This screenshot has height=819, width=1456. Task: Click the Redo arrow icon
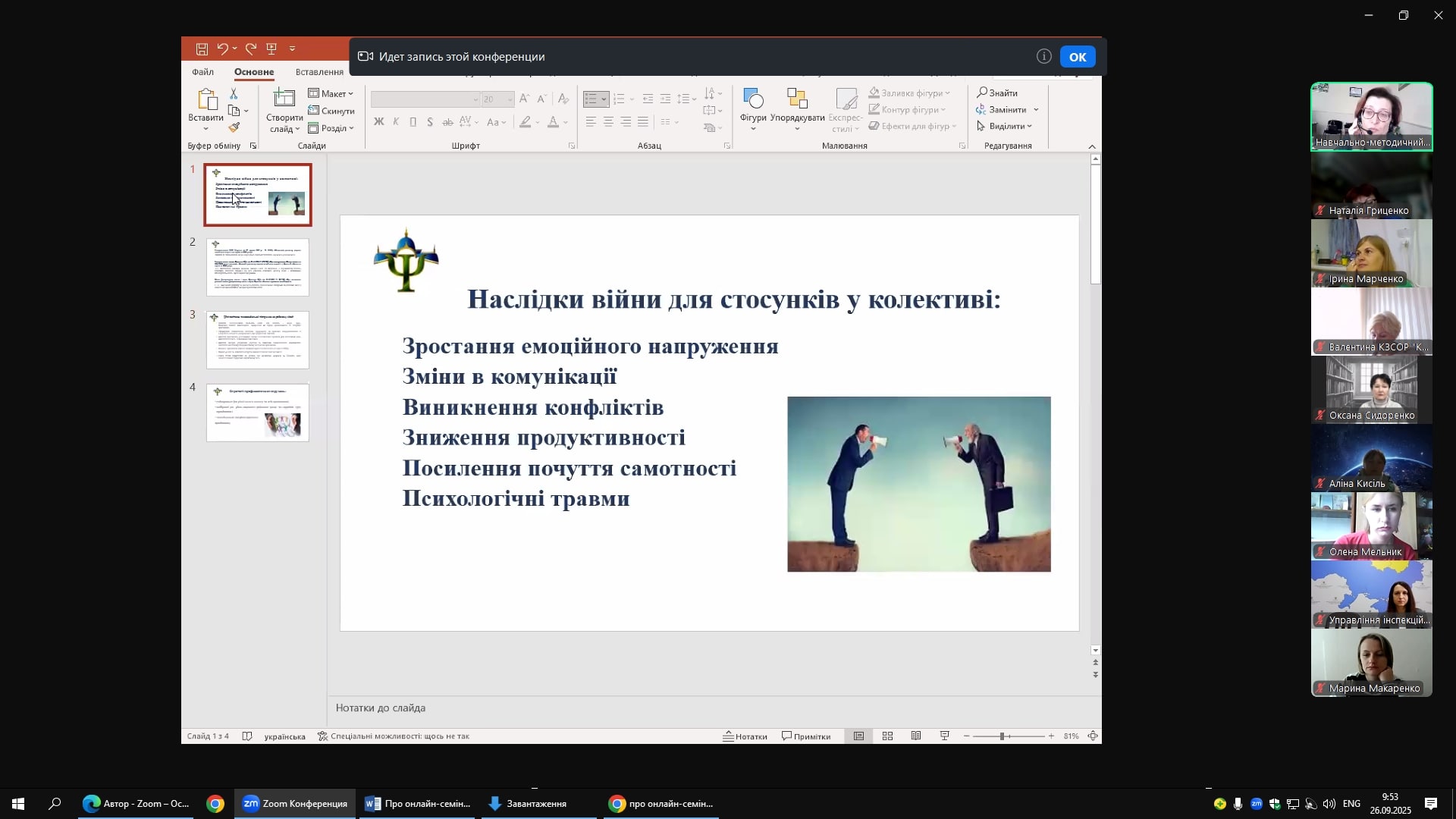click(251, 49)
